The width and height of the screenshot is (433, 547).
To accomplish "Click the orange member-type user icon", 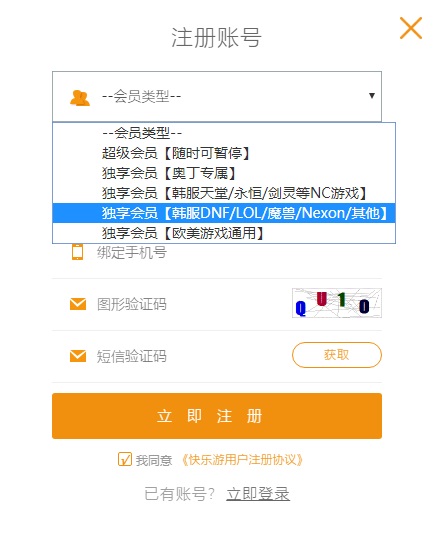I will click(80, 97).
